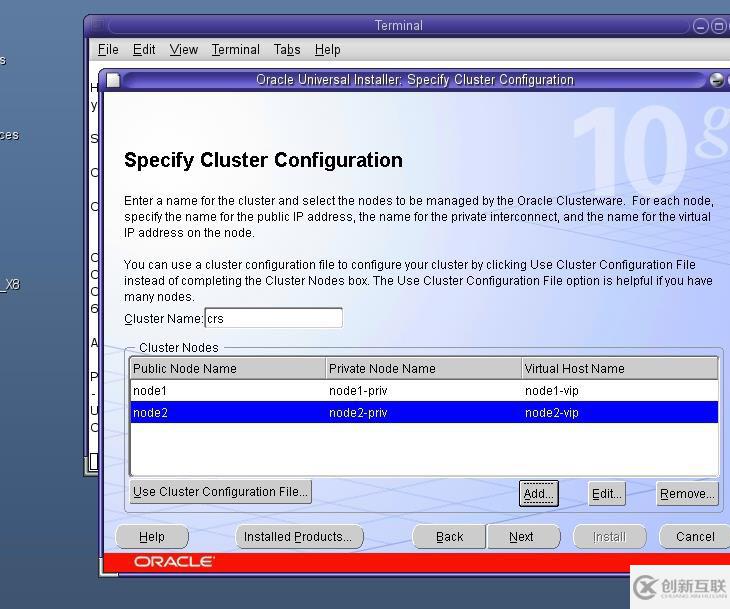Click the Public Node Name column header
The image size is (730, 609).
228,369
